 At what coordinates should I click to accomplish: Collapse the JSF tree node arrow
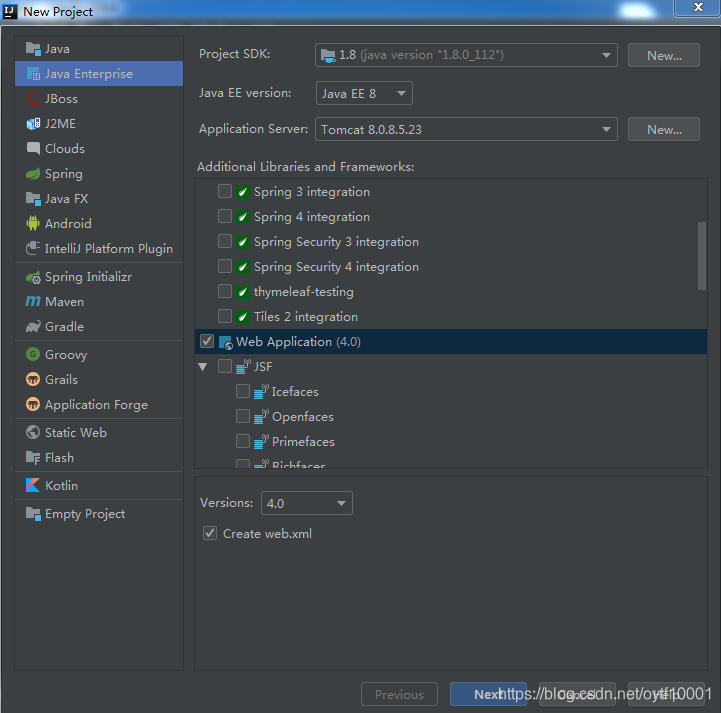point(203,367)
